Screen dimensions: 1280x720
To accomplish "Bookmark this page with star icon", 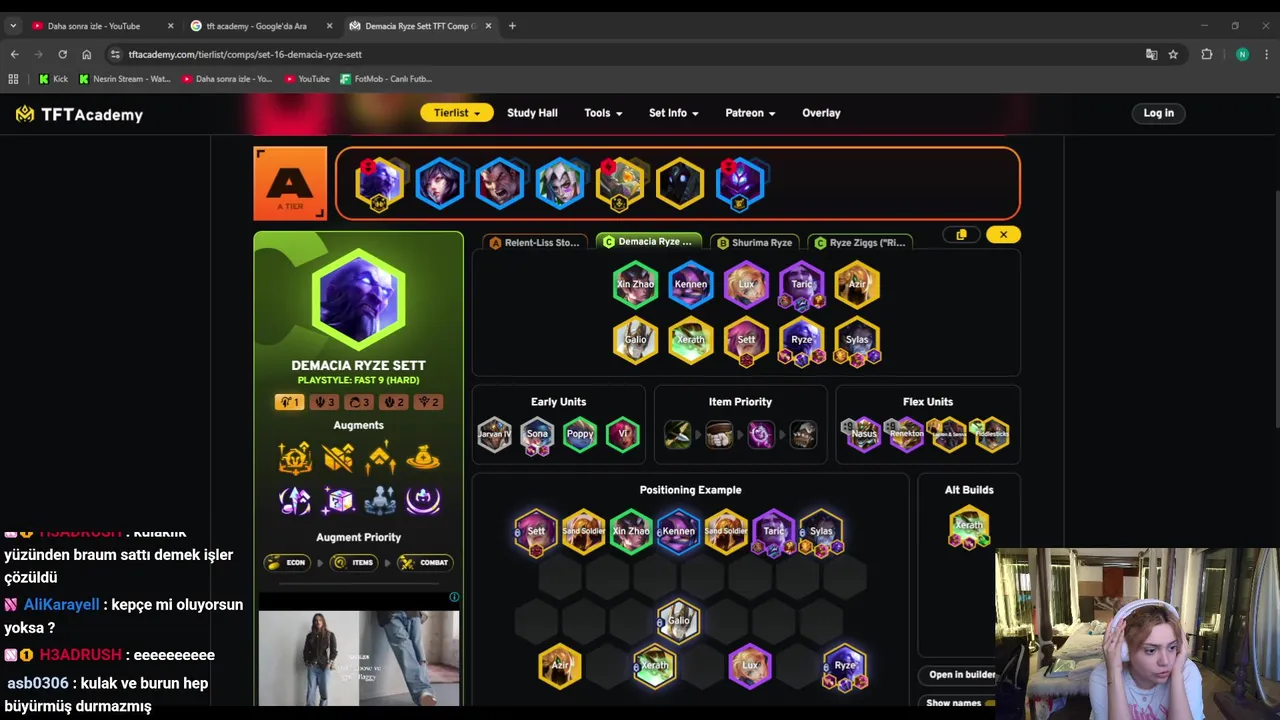I will pyautogui.click(x=1173, y=54).
